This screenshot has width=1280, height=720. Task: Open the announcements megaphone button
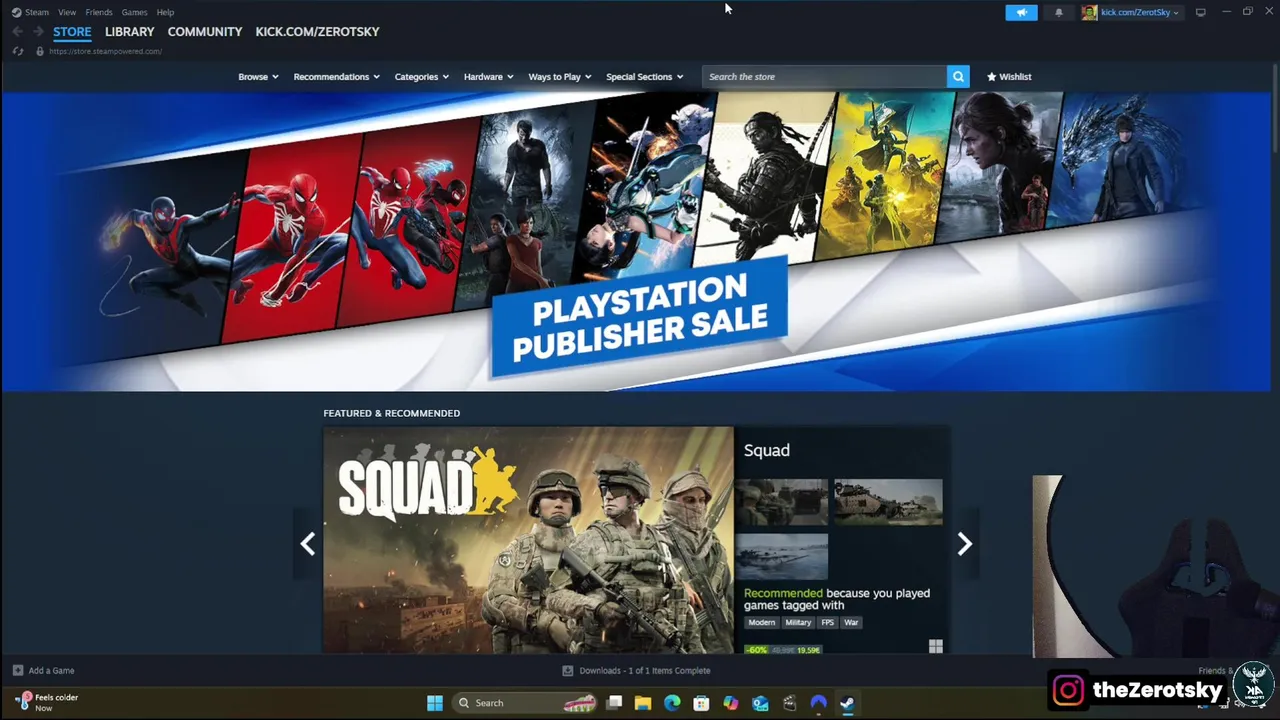coord(1021,12)
